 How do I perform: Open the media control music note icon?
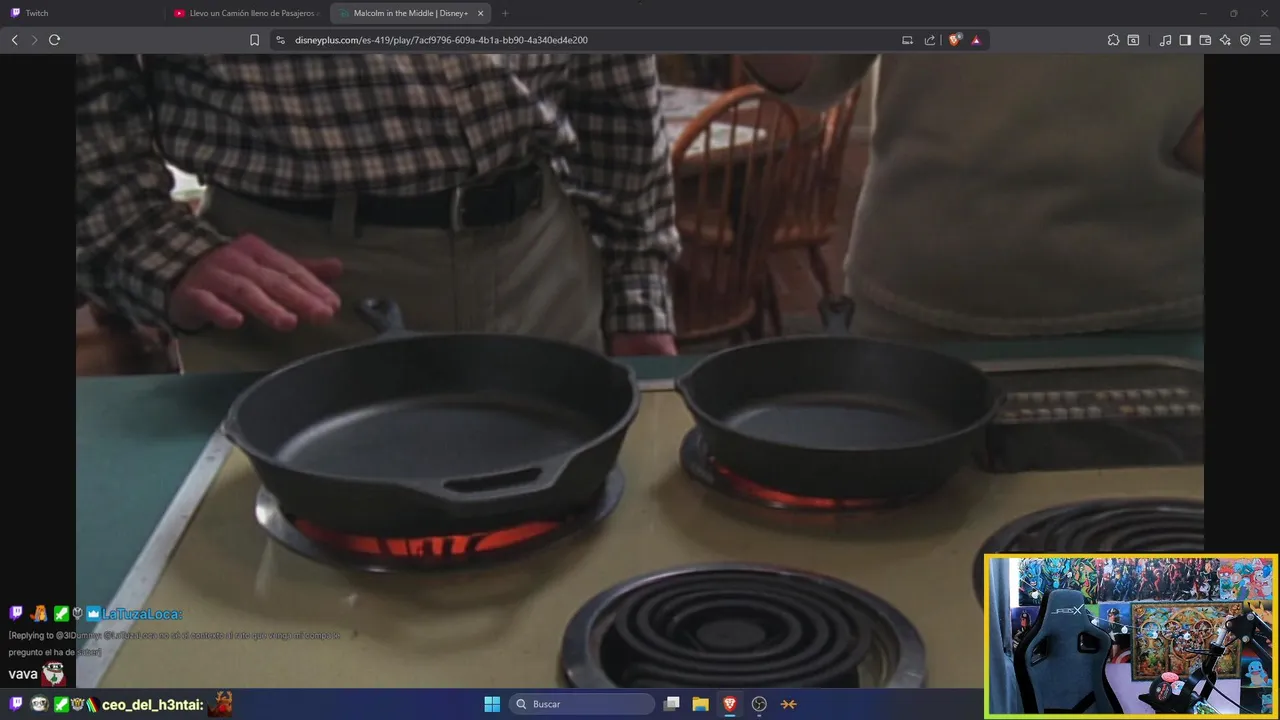tap(1165, 40)
